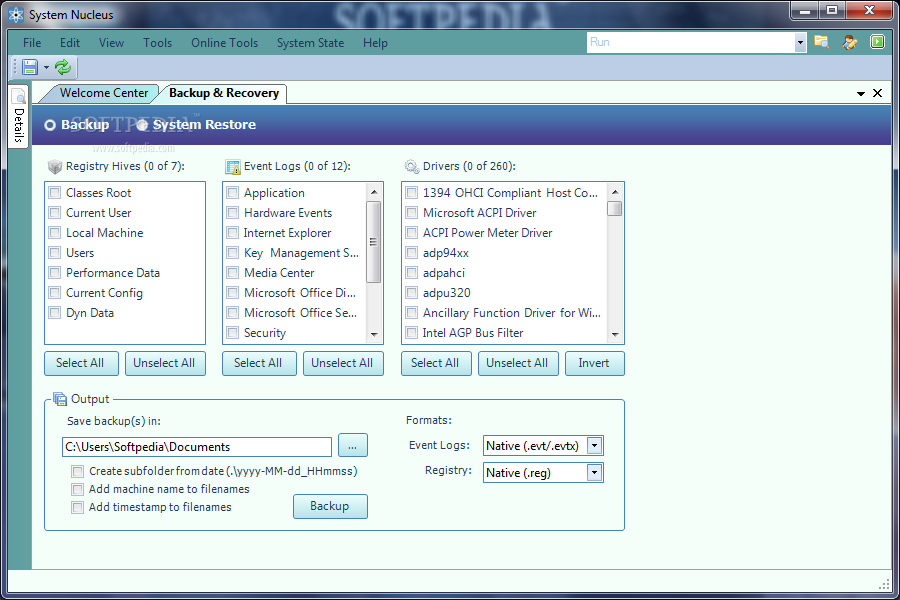This screenshot has height=600, width=900.
Task: Click the Drivers list scrollbar thumb
Action: pos(615,208)
